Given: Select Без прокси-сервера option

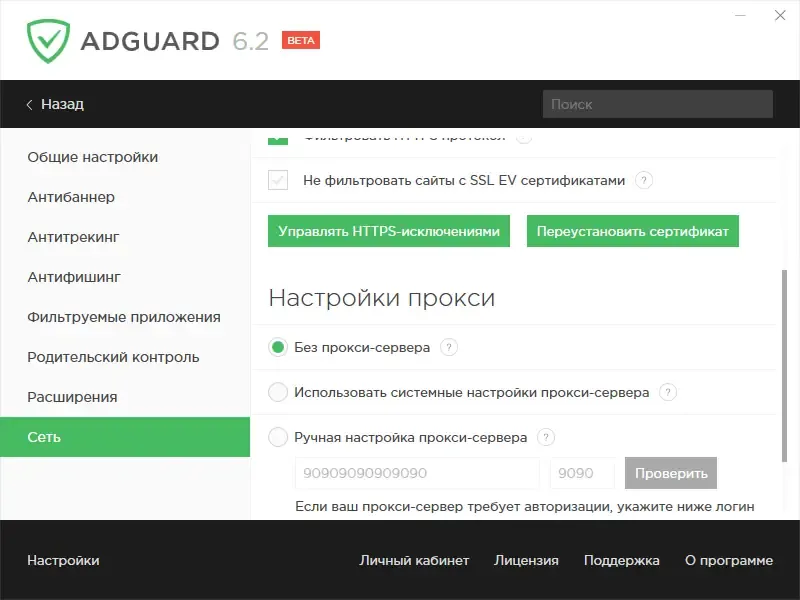Looking at the screenshot, I should click(277, 348).
